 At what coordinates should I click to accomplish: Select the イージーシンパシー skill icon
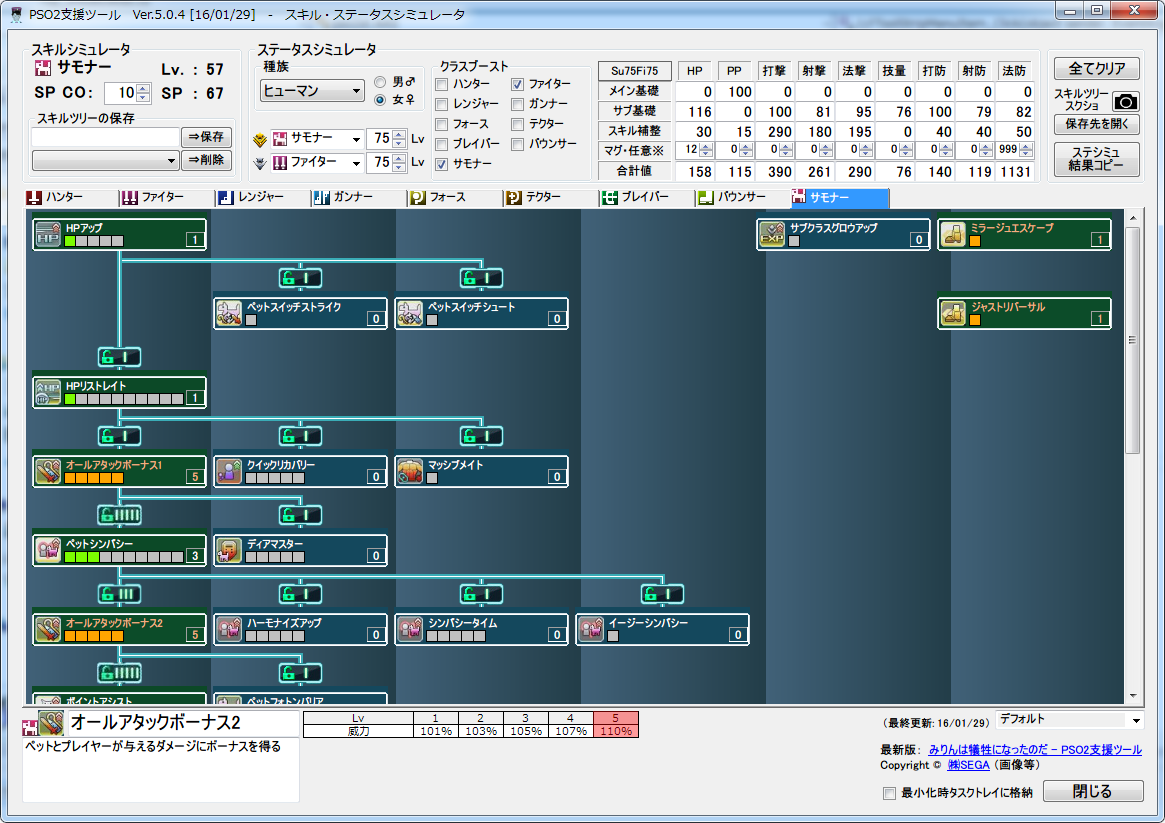click(591, 629)
